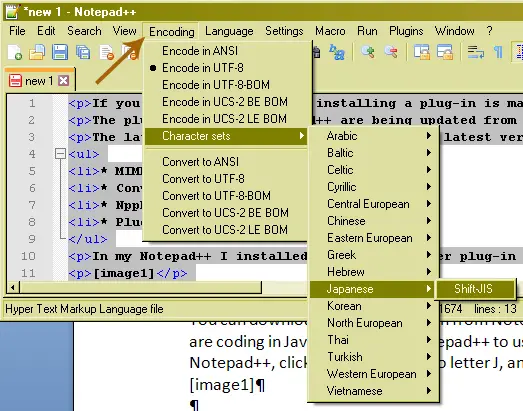The image size is (523, 411).
Task: Click the horizontal scrollbar left arrow
Action: point(13,287)
